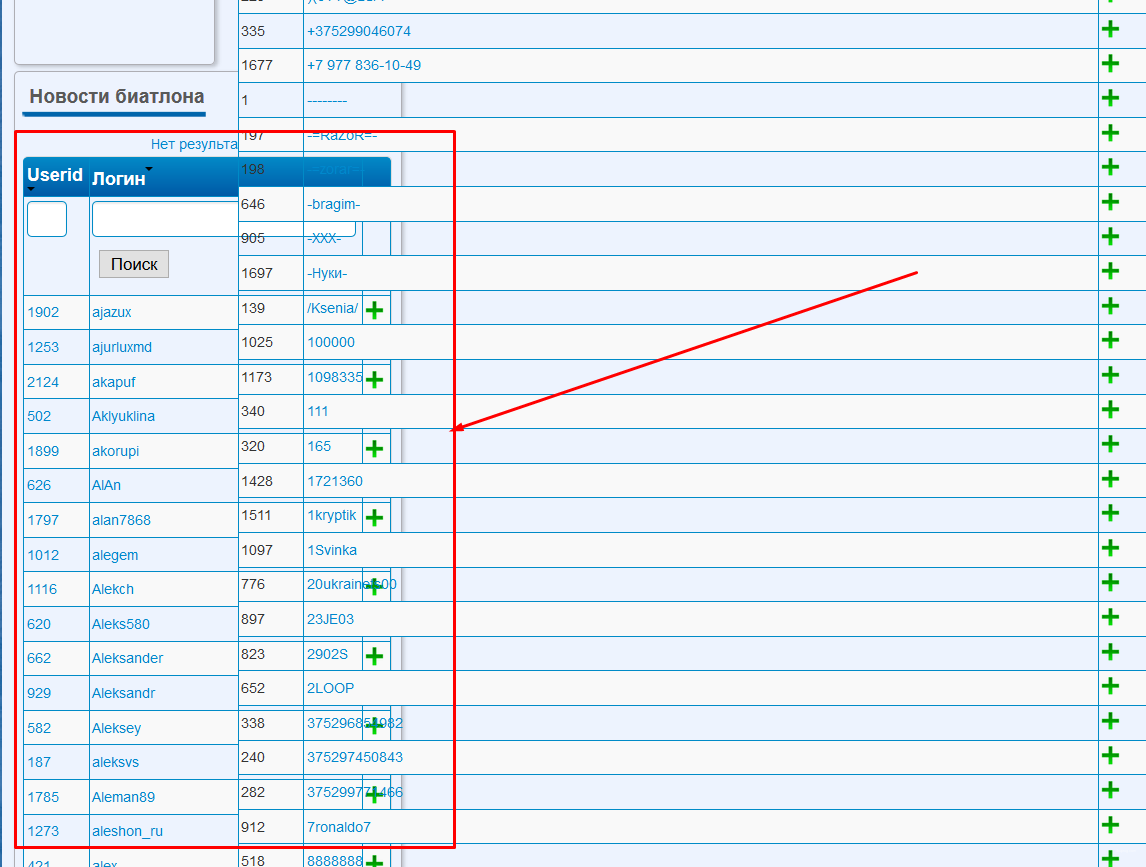The height and width of the screenshot is (867, 1146).
Task: Click the green plus for -XXX-
Action: (1109, 237)
